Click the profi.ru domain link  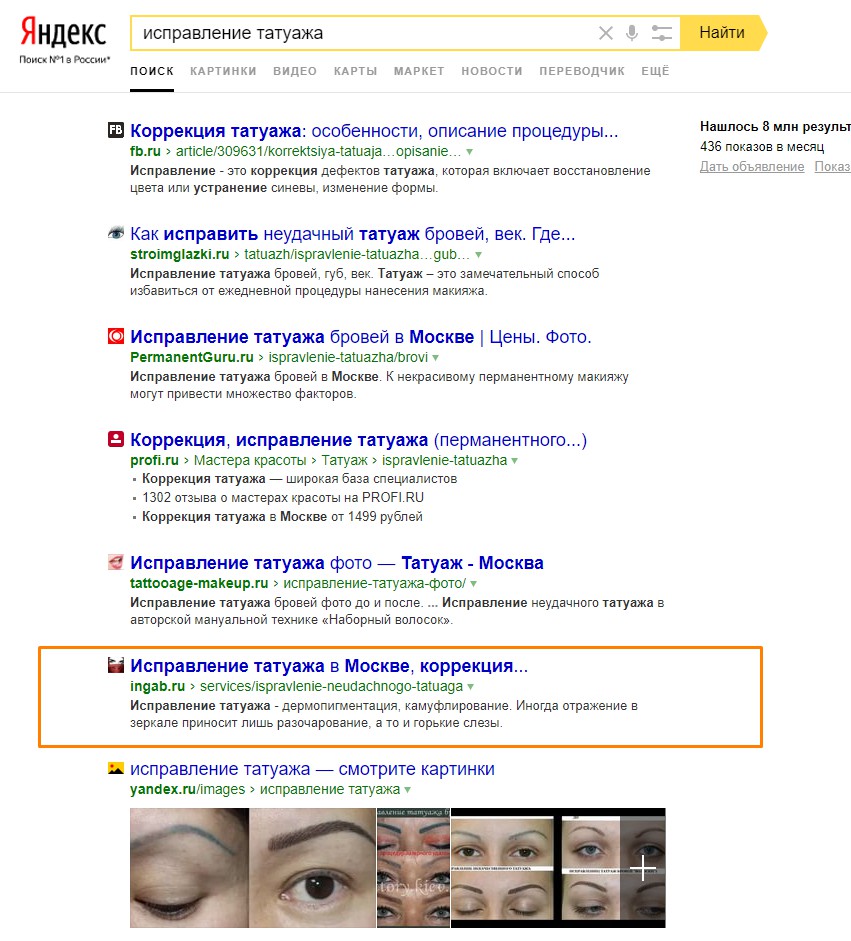coord(154,460)
